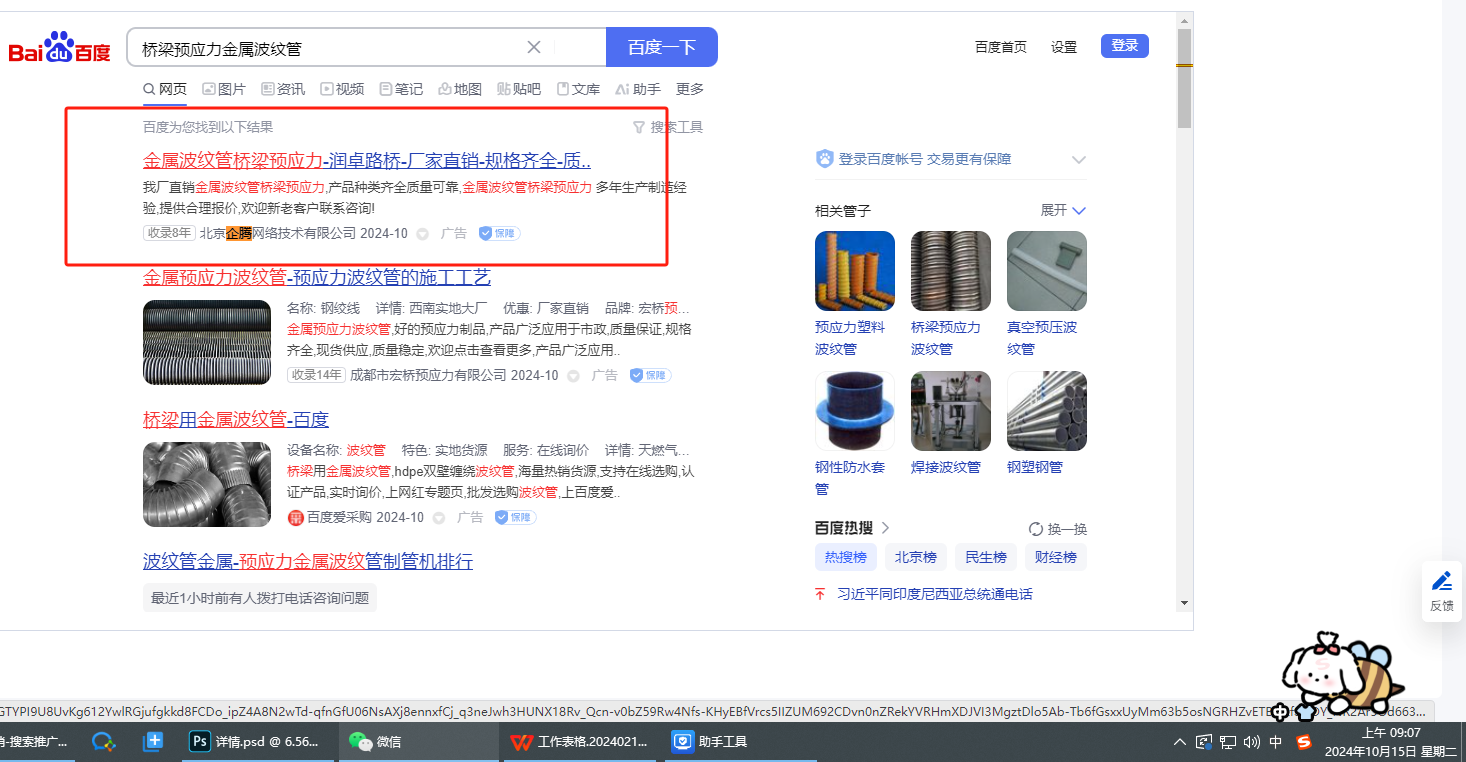Go to the 贴吧 tab

[519, 89]
